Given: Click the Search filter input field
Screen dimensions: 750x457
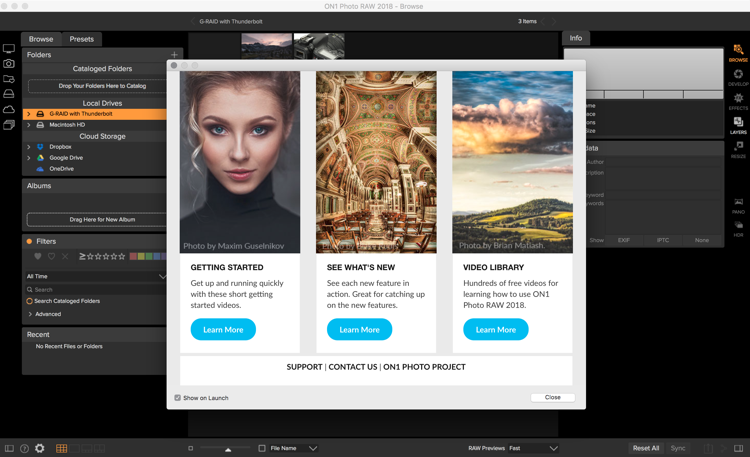Looking at the screenshot, I should (96, 290).
